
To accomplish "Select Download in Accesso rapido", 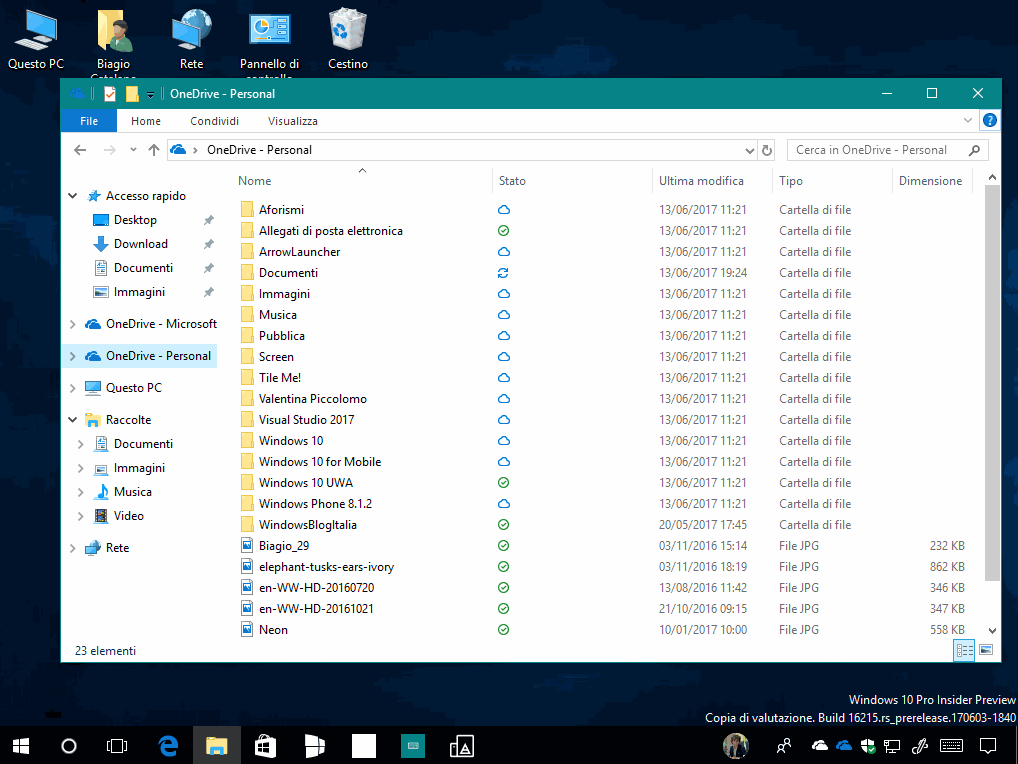I will click(140, 243).
